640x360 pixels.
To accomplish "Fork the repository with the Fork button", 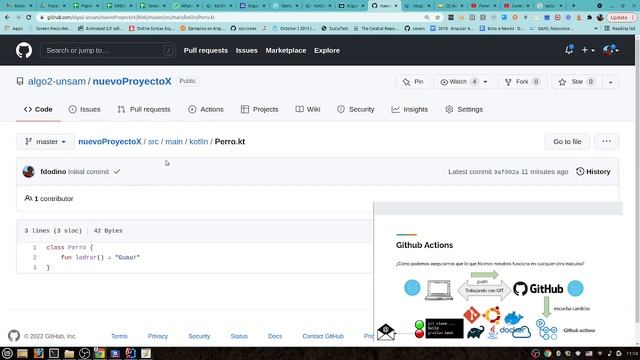I will point(522,82).
